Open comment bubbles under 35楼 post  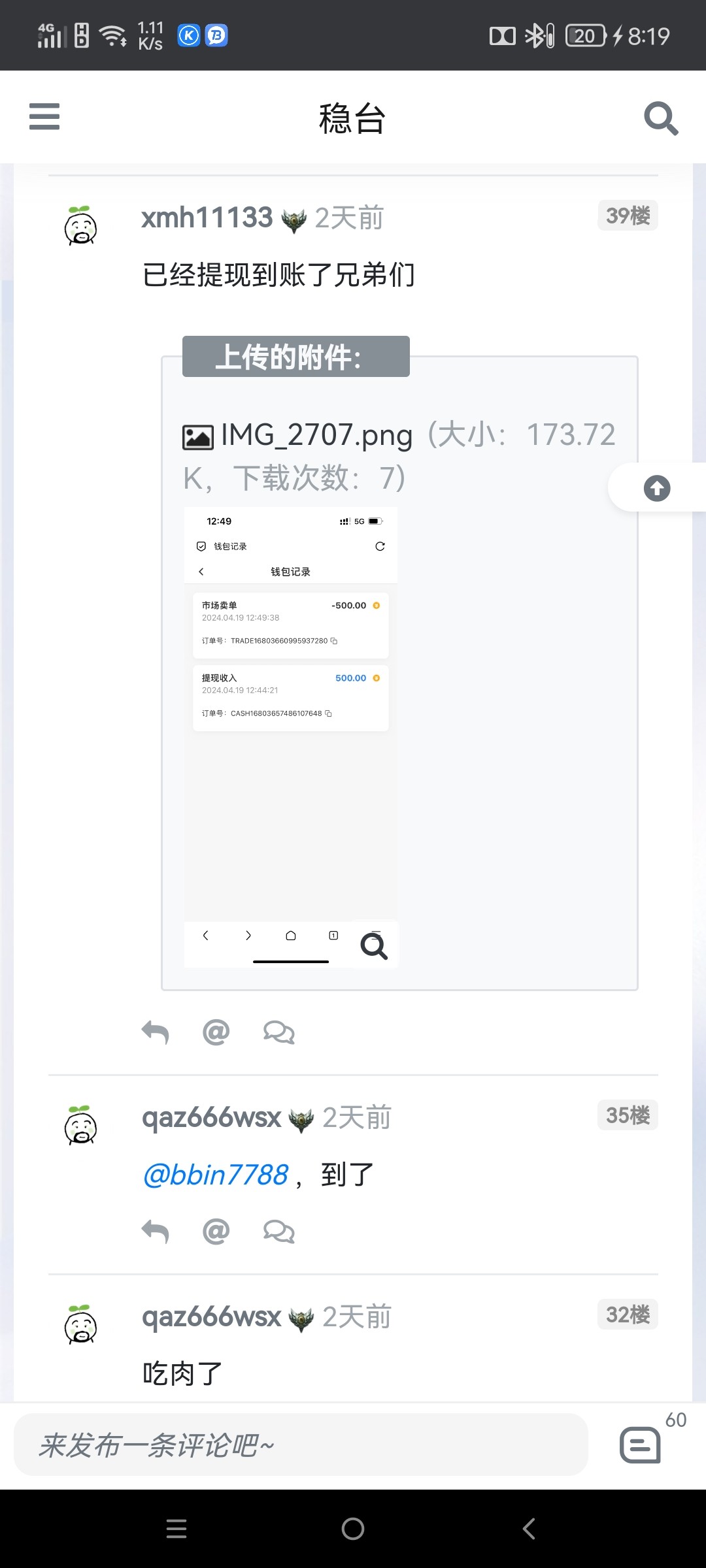[279, 1232]
